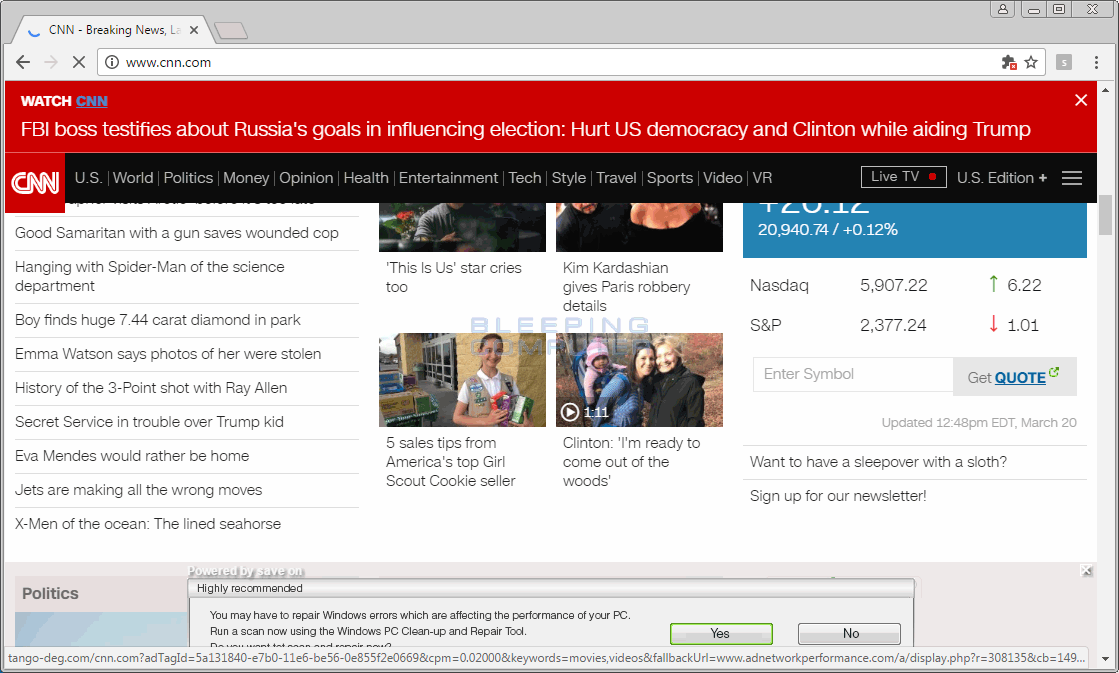Open the Opinion section
Viewport: 1119px width, 673px height.
[x=306, y=178]
